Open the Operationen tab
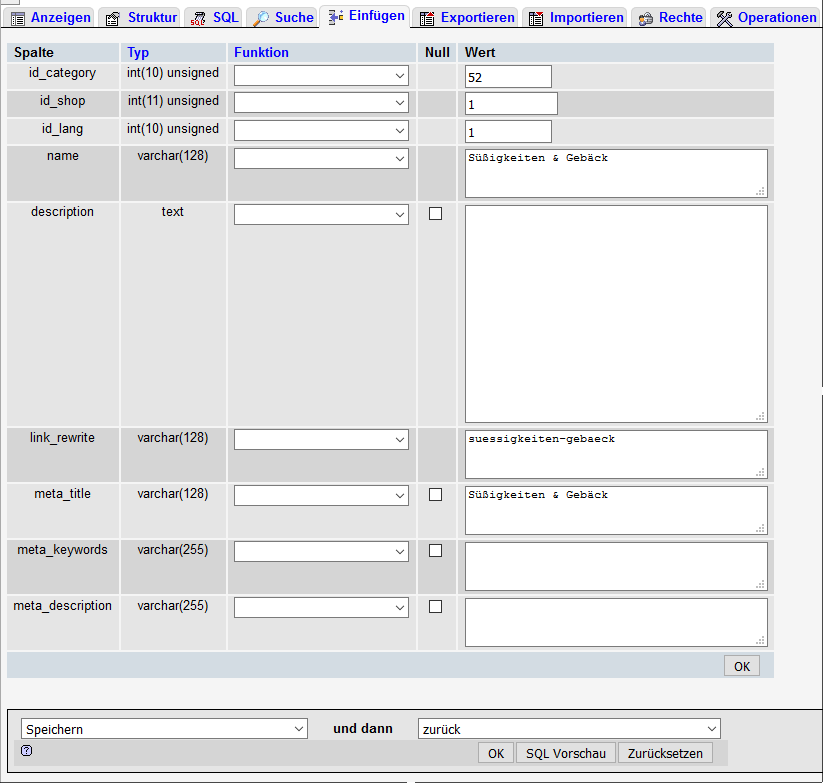This screenshot has height=783, width=823. pyautogui.click(x=766, y=18)
